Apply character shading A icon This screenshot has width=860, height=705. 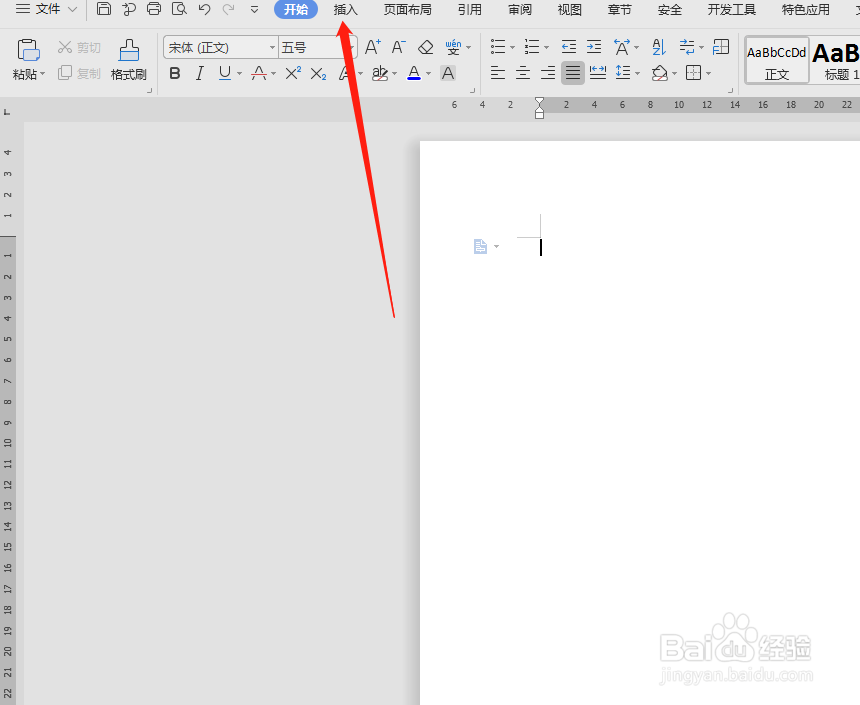[x=448, y=73]
